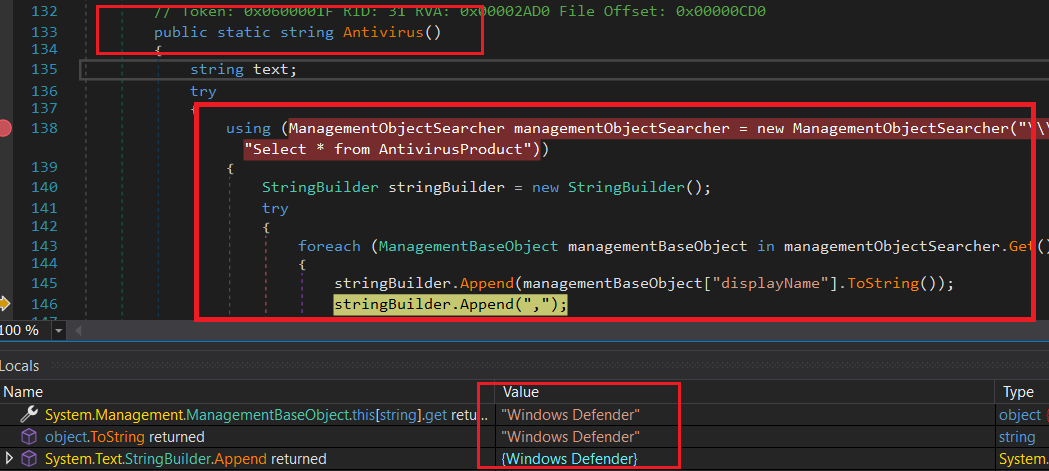Click the "Windows Defender" value in the ManagementBaseObject row
Viewport: 1049px width, 471px height.
click(x=571, y=415)
